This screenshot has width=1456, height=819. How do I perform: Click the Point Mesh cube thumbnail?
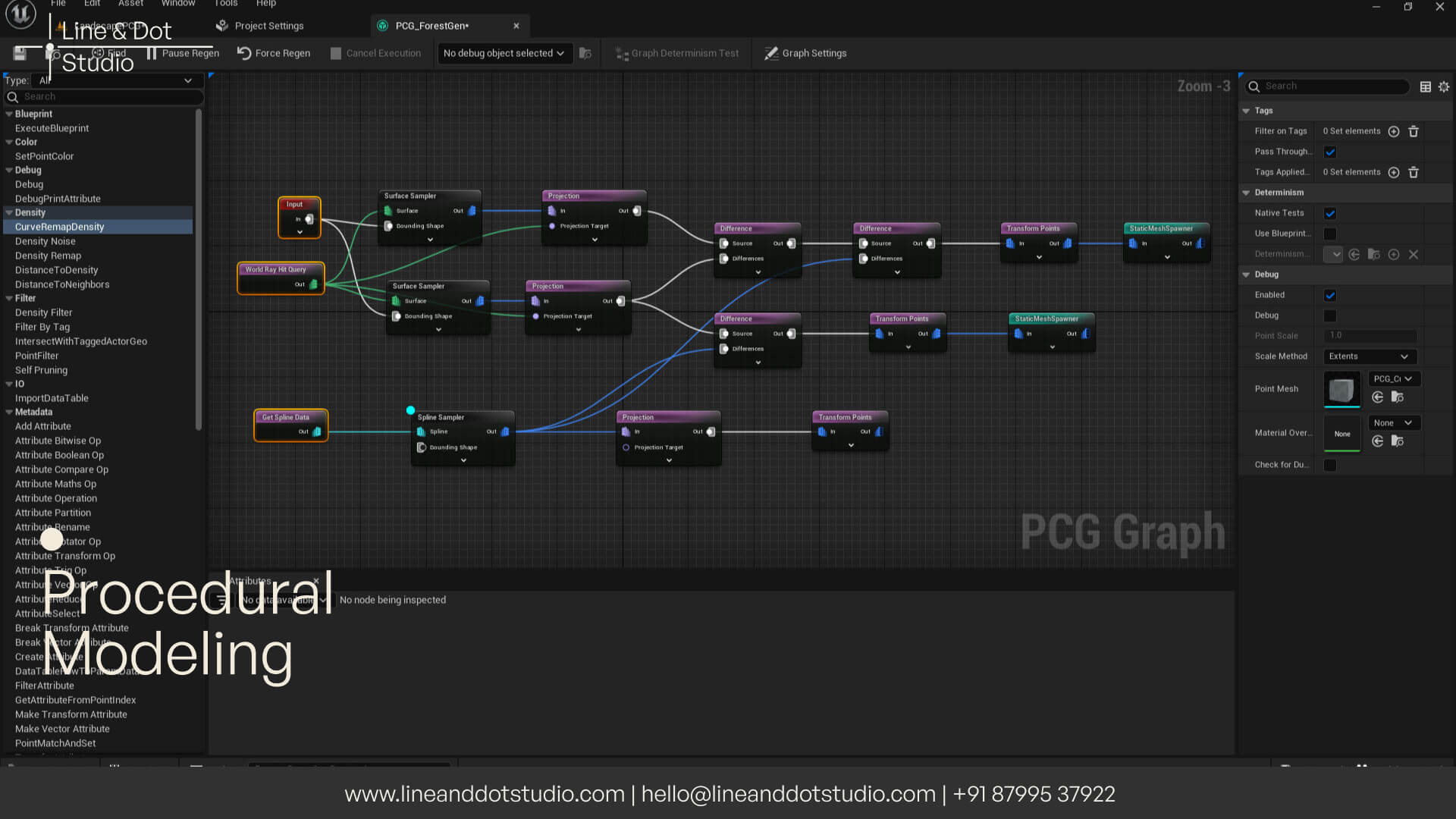[1341, 389]
